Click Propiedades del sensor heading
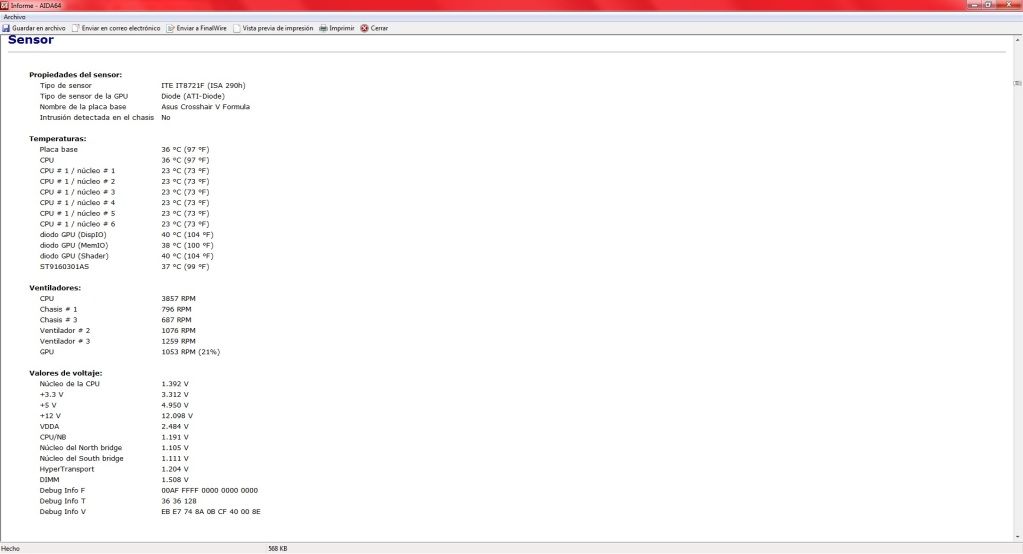 [x=75, y=75]
